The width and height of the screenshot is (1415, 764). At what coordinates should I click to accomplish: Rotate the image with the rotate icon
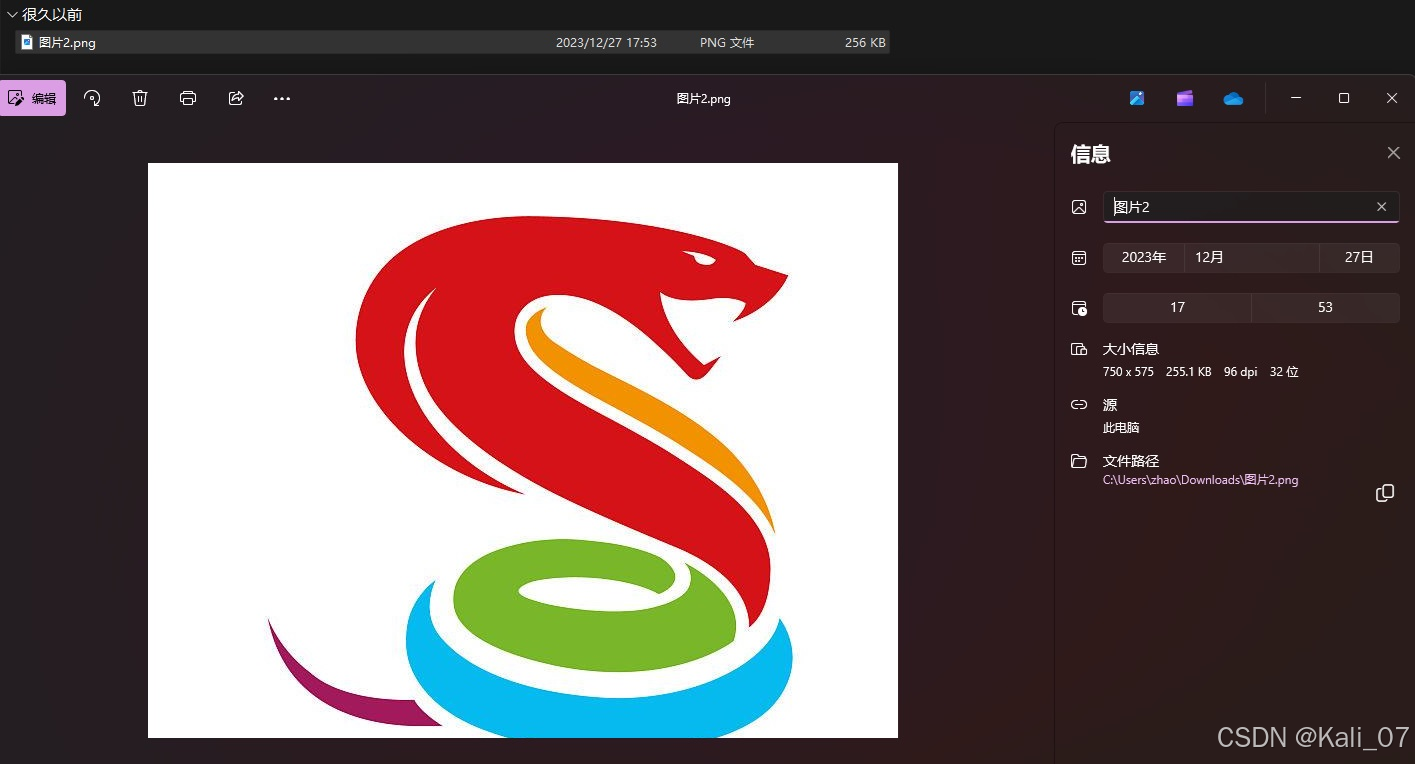coord(92,98)
